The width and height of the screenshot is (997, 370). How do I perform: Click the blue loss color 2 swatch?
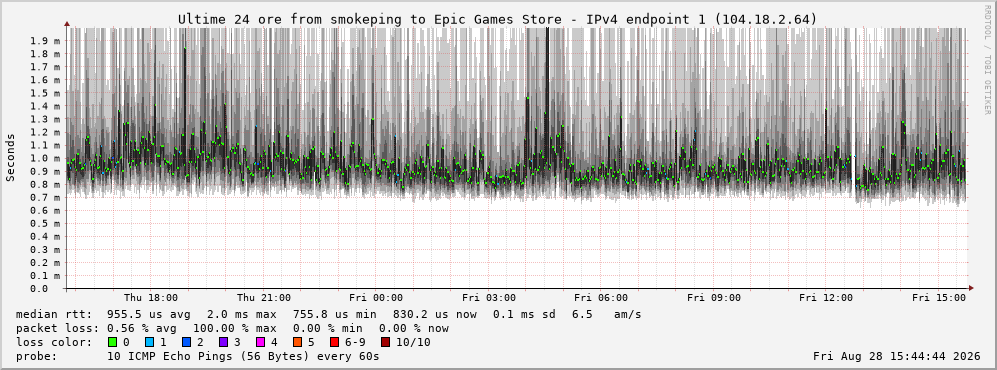click(x=187, y=342)
